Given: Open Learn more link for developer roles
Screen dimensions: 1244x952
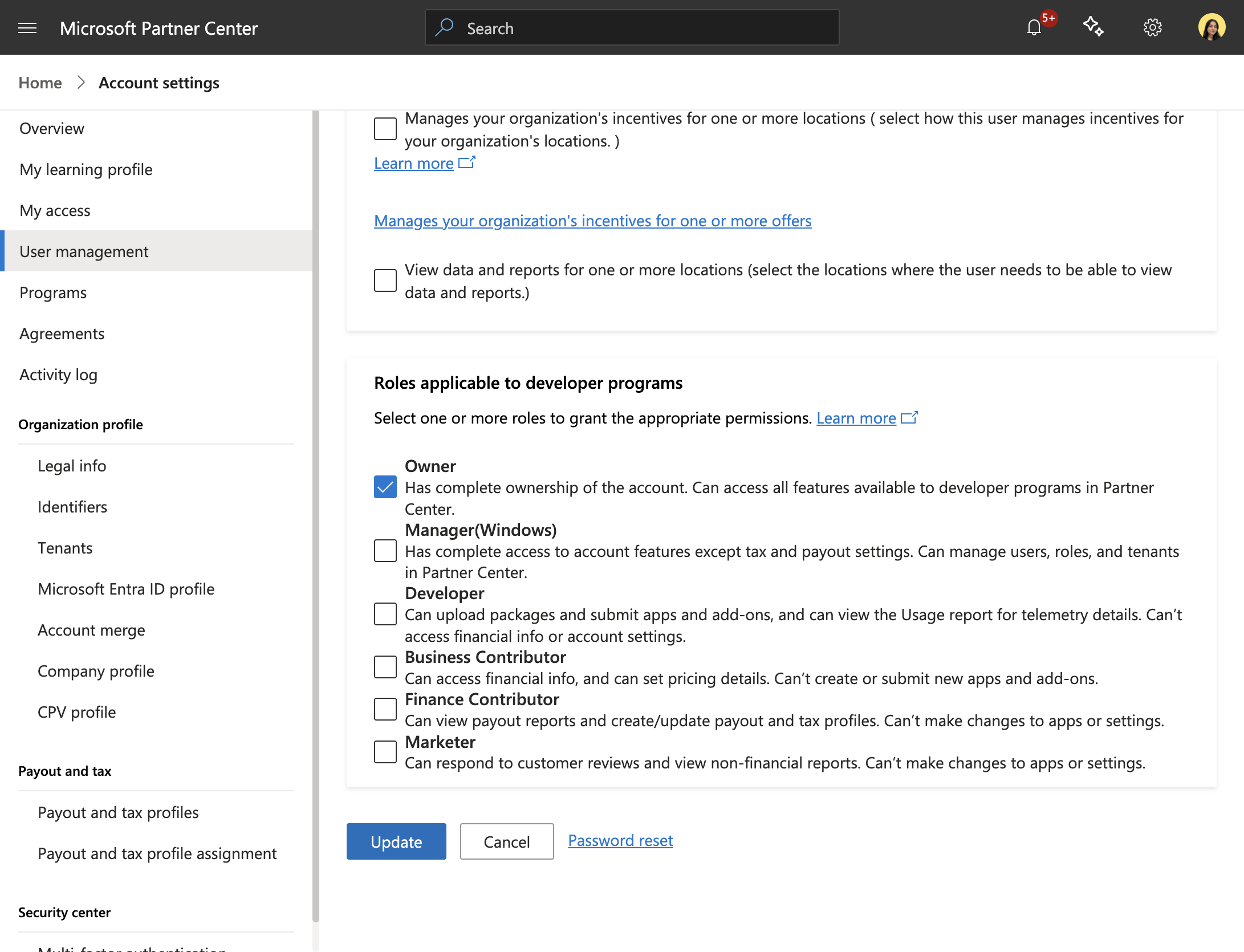Looking at the screenshot, I should (867, 418).
